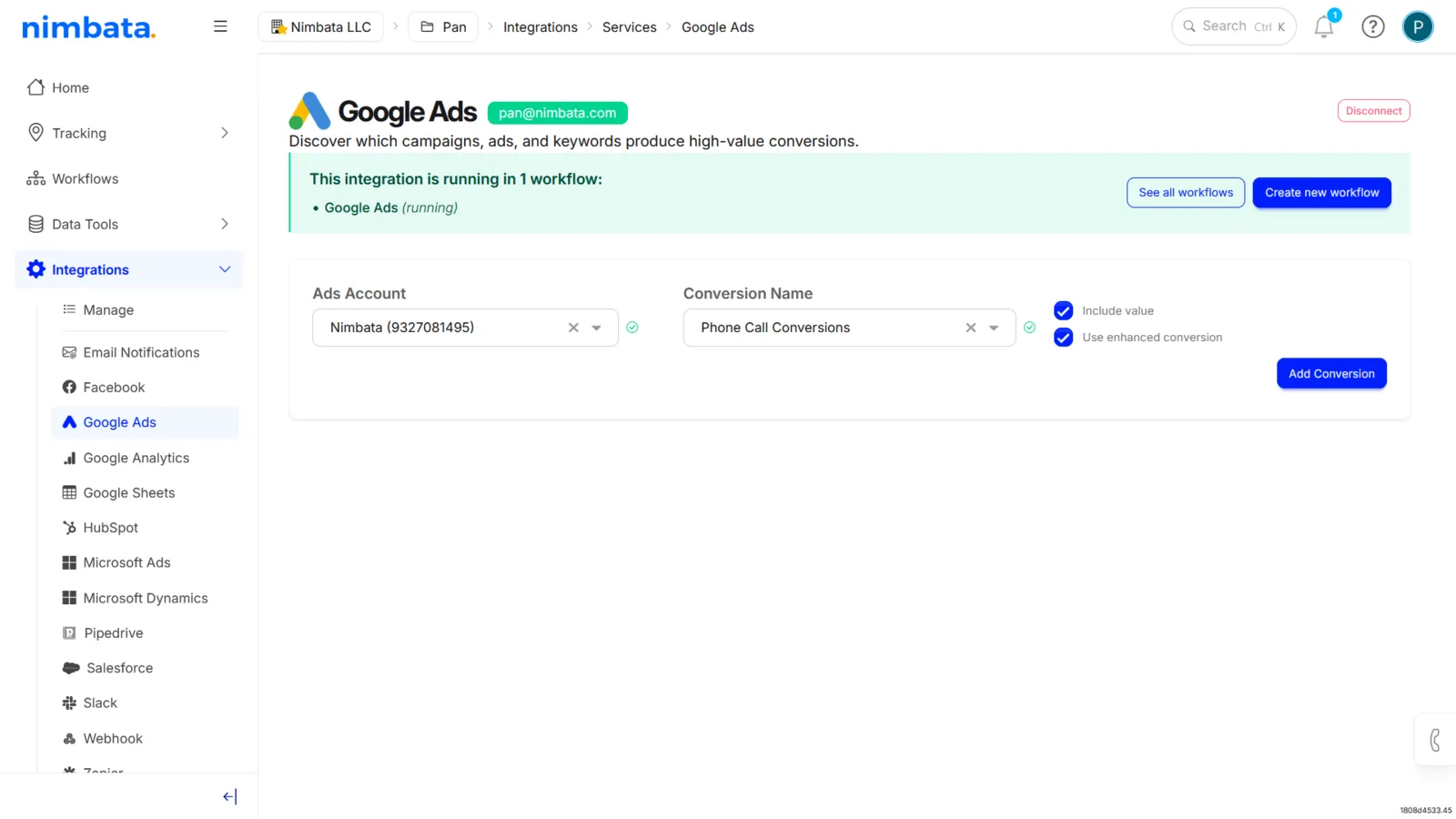Open the Pan folder selector
The height and width of the screenshot is (819, 1456).
[443, 27]
